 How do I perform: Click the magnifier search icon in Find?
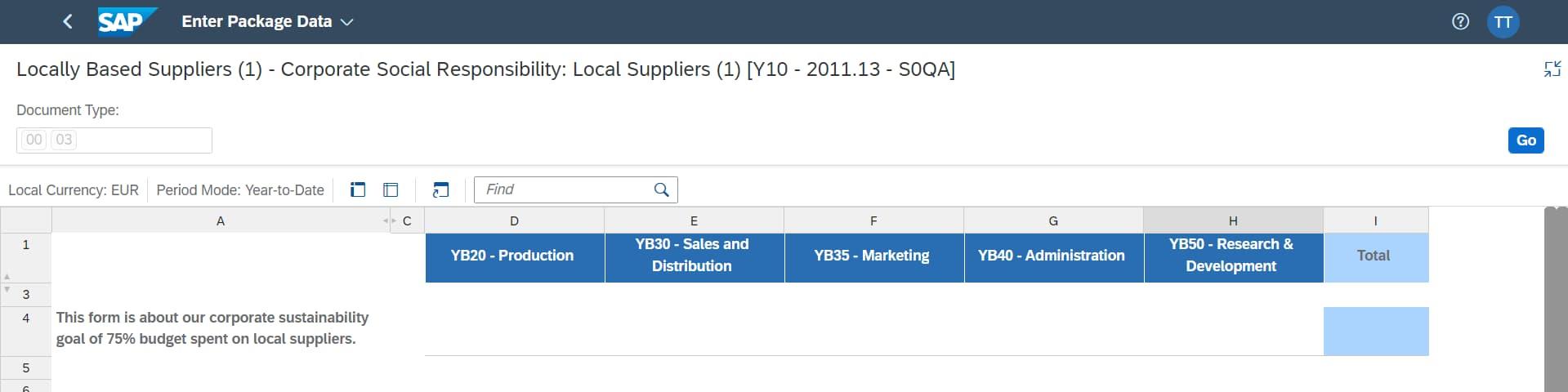pos(662,190)
